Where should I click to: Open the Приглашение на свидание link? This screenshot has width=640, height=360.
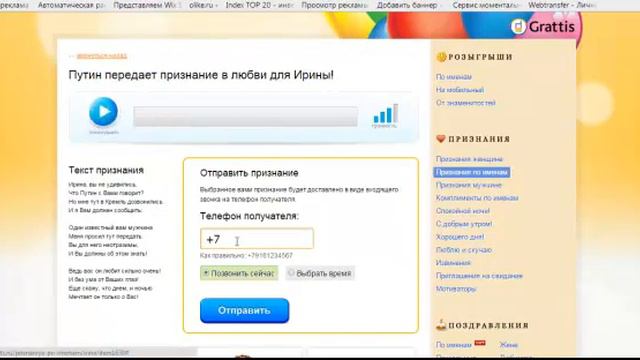(479, 276)
